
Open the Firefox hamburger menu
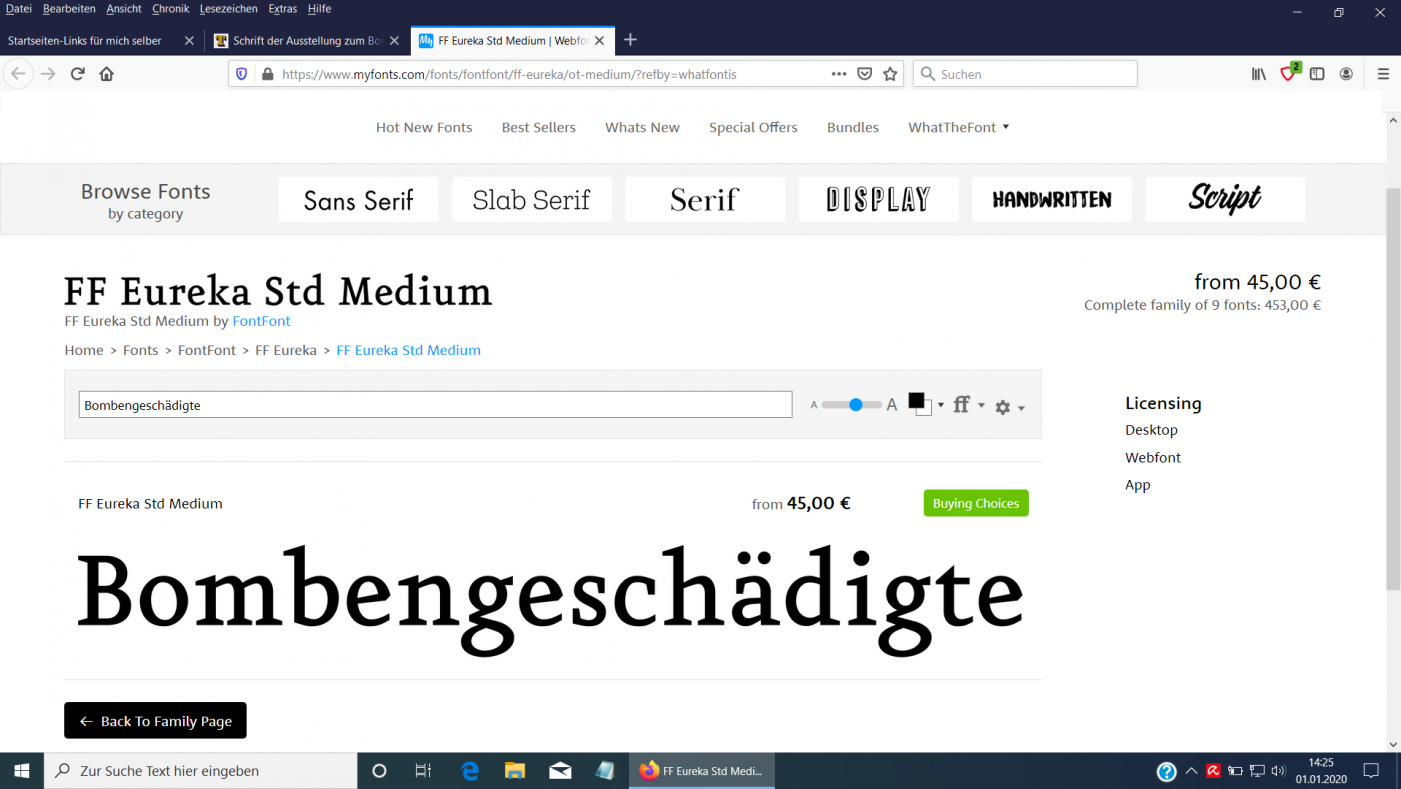pos(1383,74)
